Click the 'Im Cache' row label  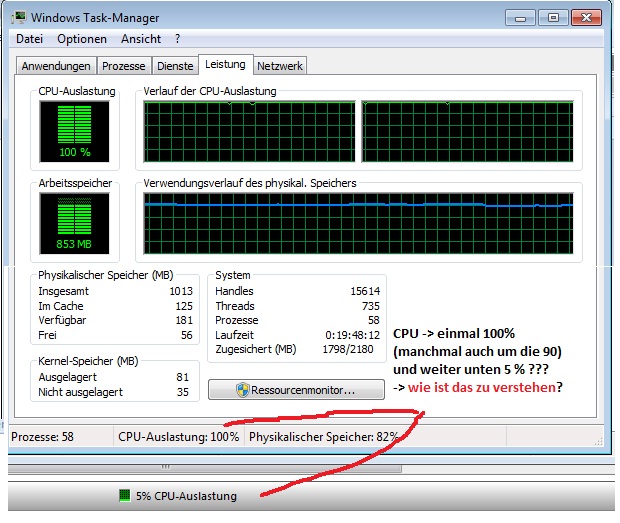[x=61, y=306]
